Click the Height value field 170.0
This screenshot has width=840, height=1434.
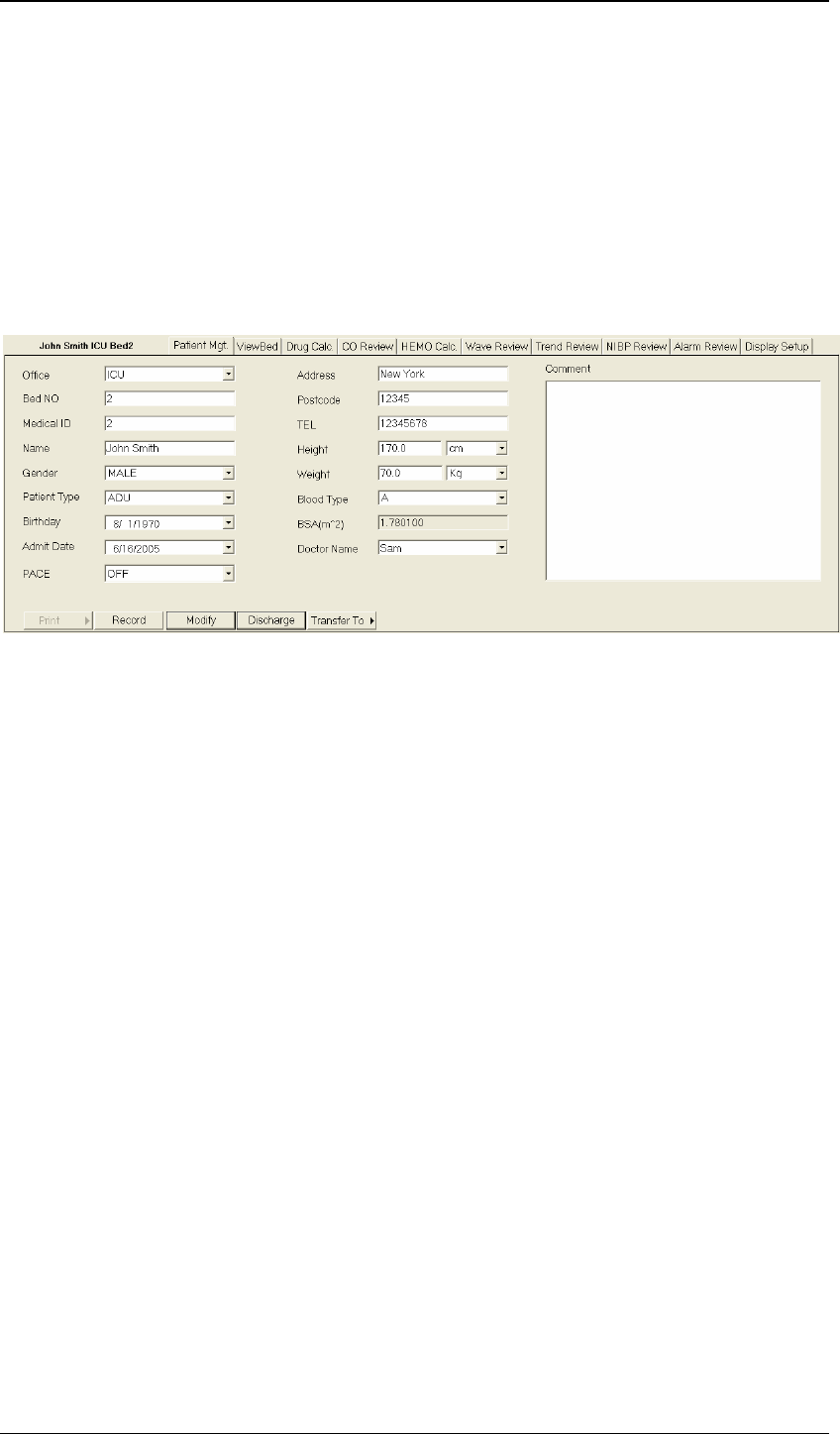(409, 448)
